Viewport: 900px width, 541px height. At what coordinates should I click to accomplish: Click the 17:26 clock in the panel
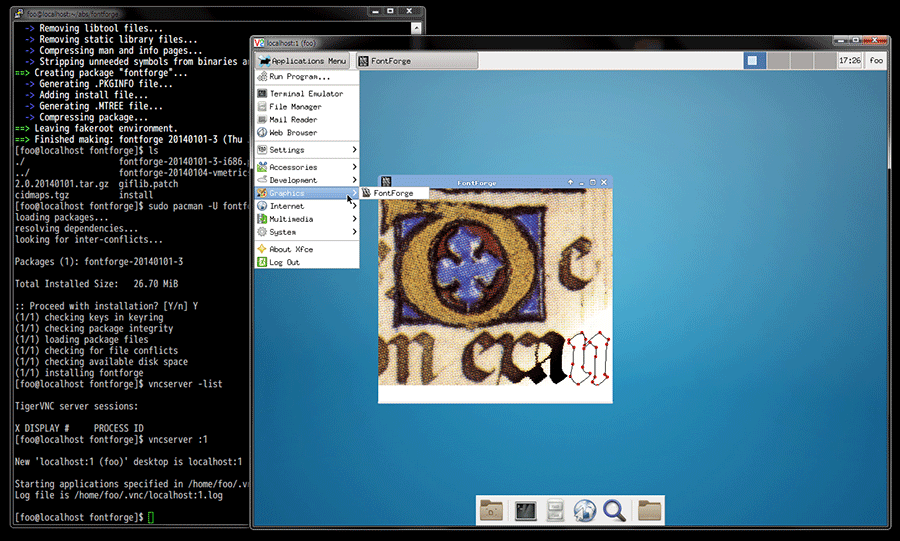849,61
